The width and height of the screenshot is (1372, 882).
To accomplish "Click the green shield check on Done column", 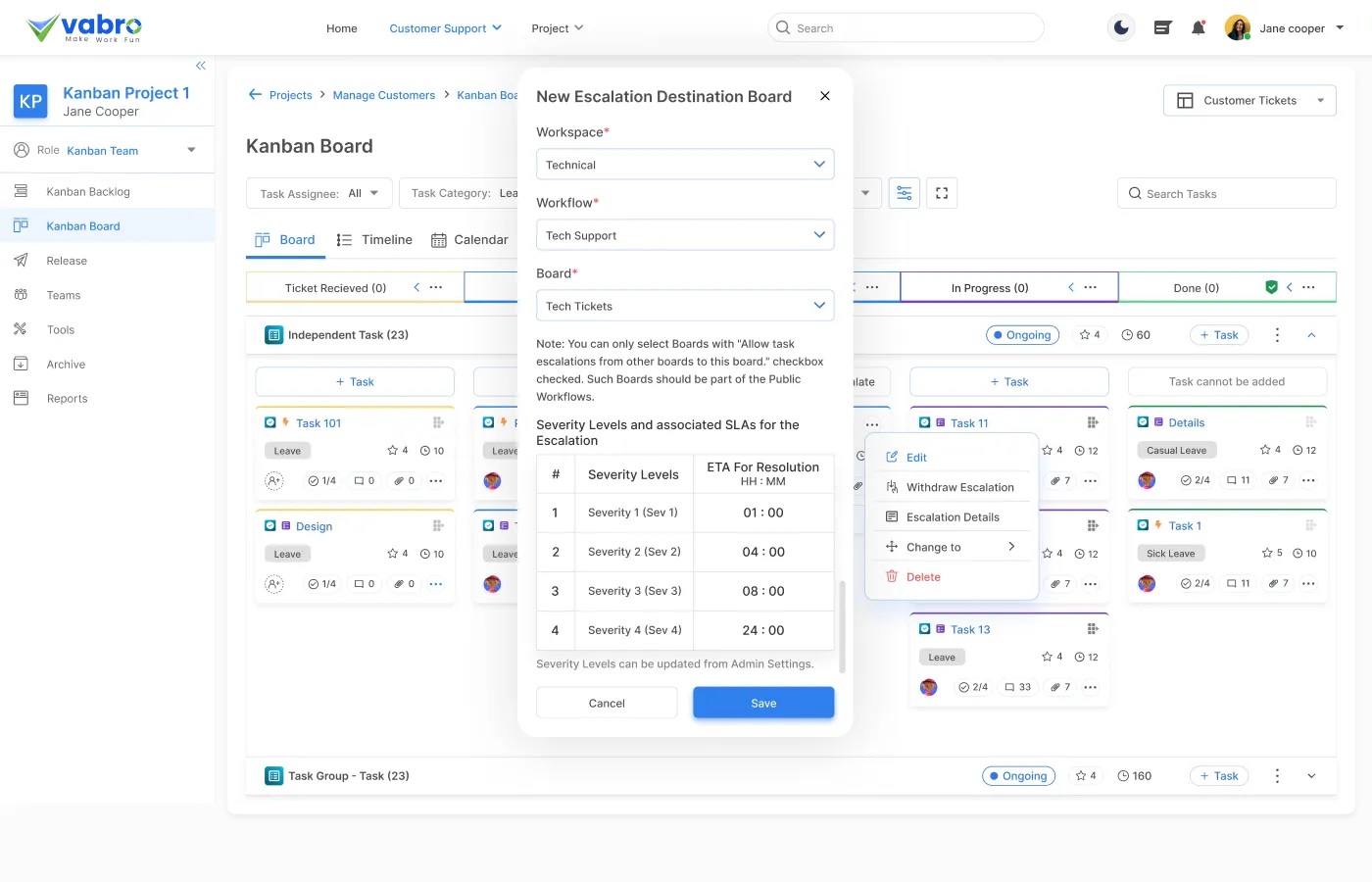I will [1271, 287].
